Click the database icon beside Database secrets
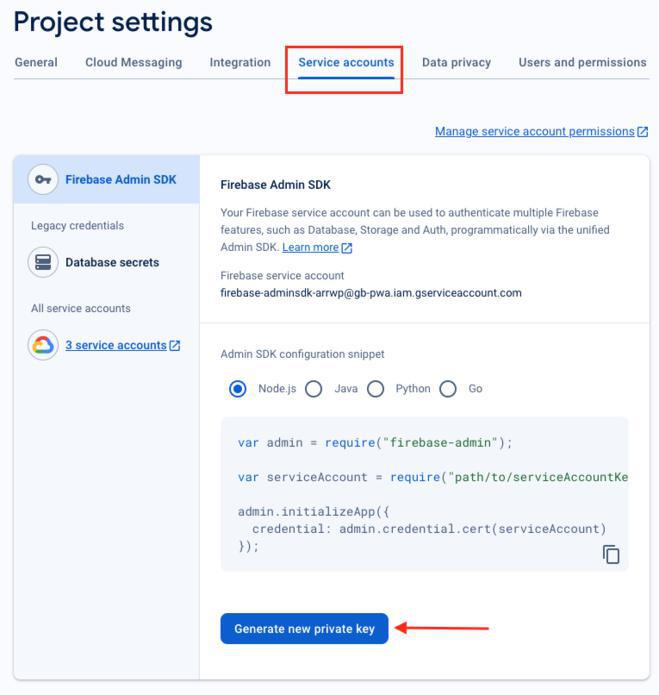Screen dimensions: 659x695 (43, 263)
